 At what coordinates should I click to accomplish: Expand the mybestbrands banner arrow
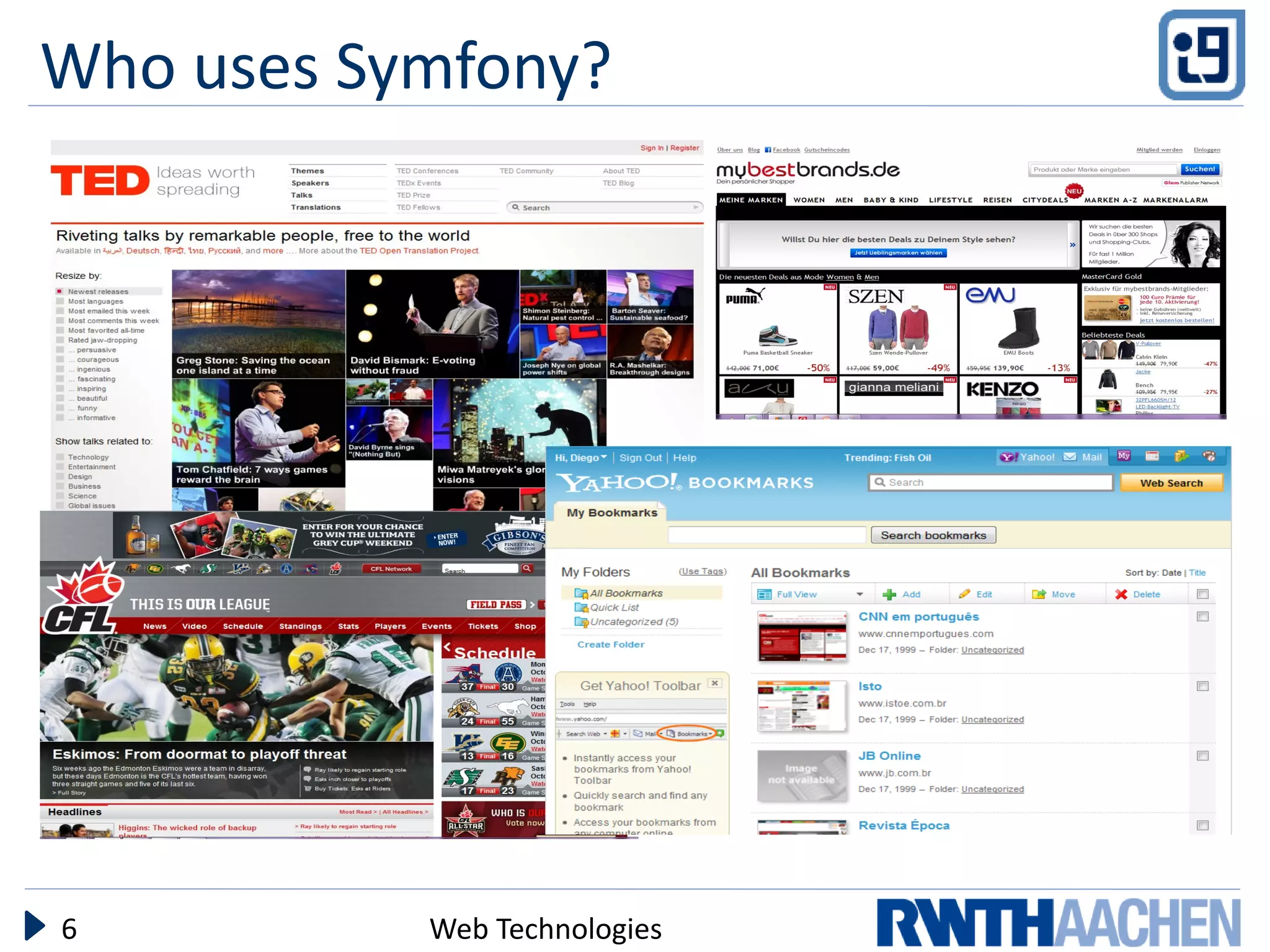[x=1072, y=245]
